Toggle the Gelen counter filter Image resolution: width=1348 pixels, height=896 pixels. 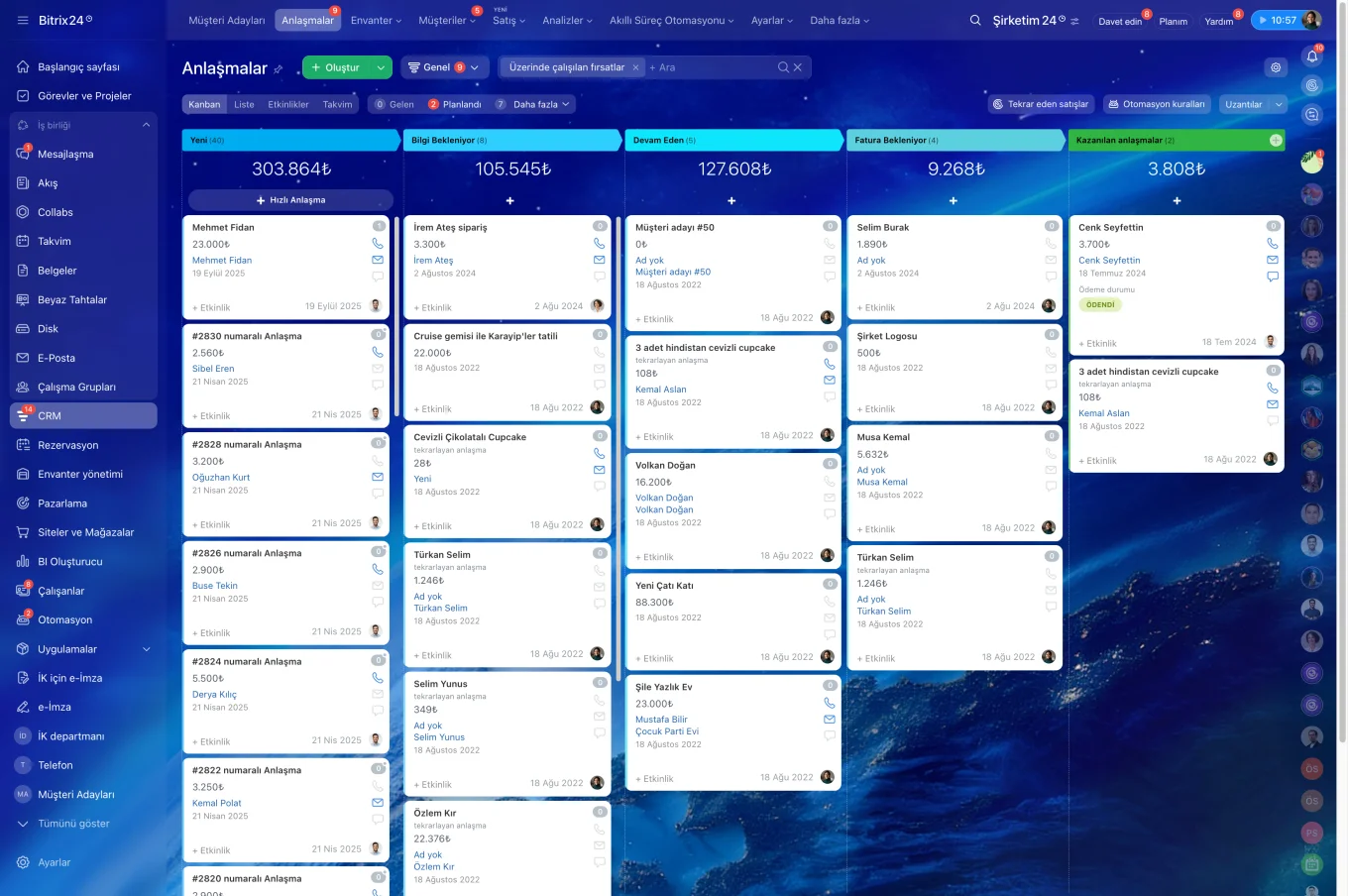click(393, 104)
